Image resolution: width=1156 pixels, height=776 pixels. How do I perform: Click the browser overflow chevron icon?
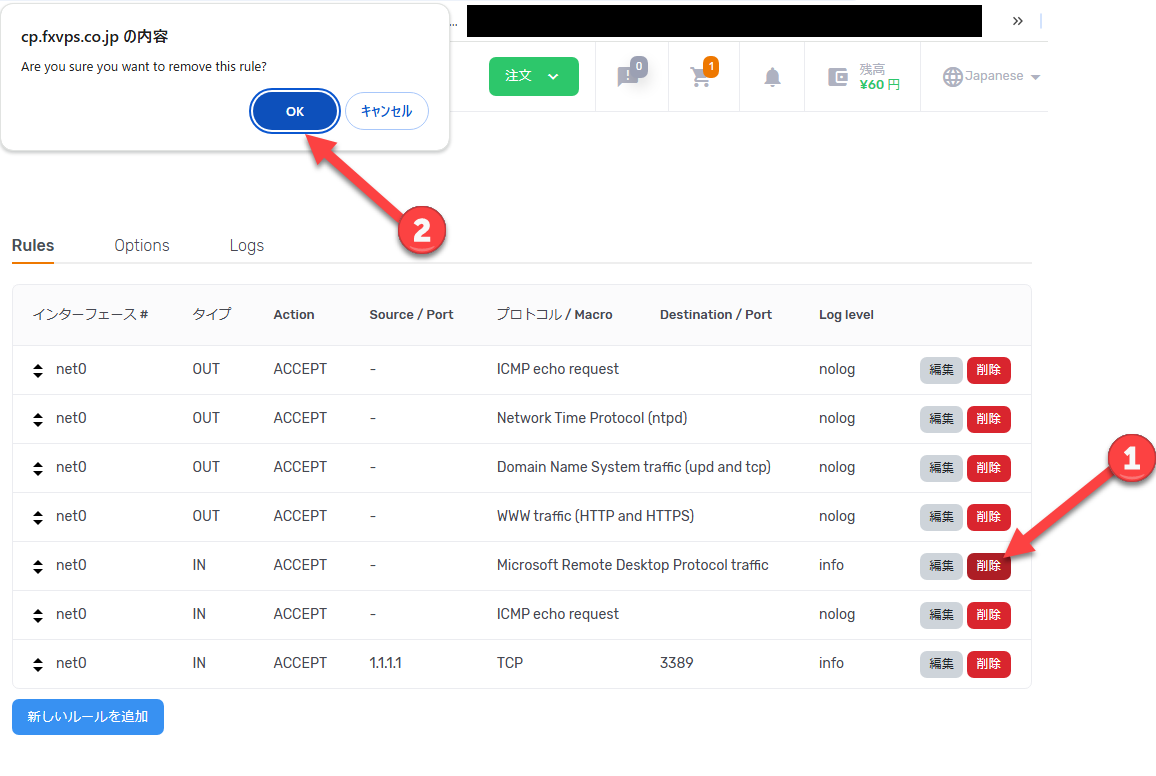[x=1017, y=21]
